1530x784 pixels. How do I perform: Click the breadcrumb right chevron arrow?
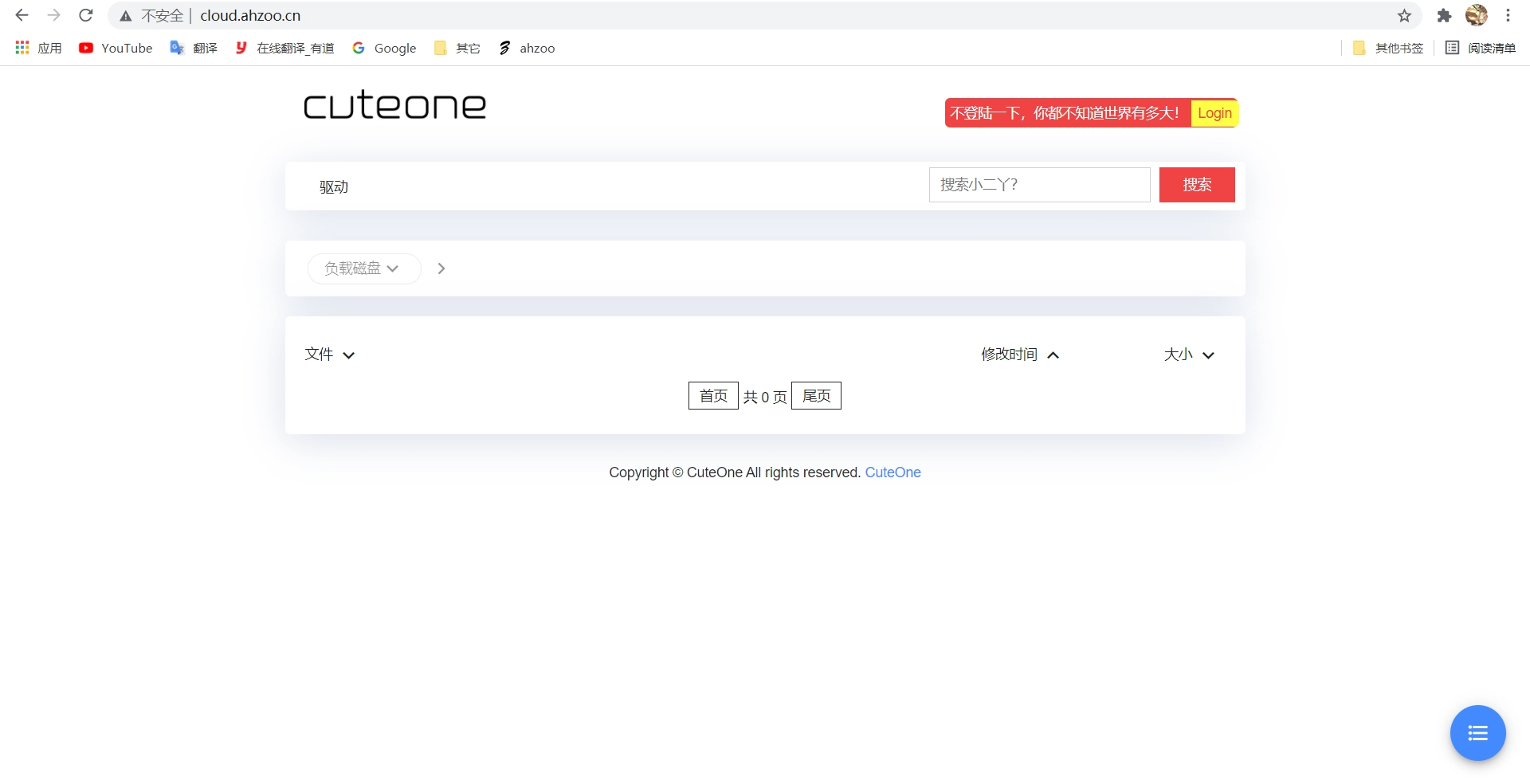tap(441, 269)
